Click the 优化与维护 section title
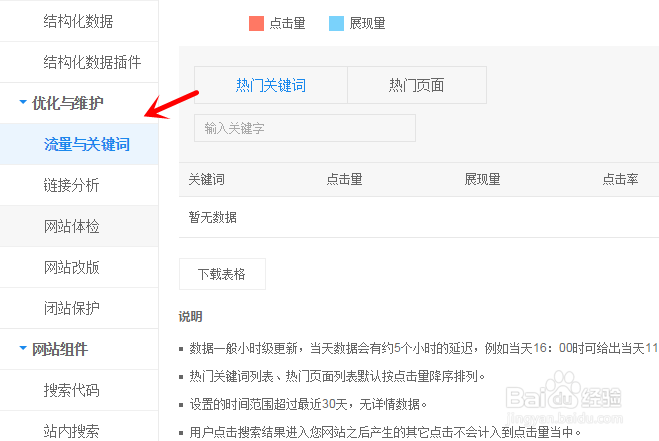 tap(68, 103)
